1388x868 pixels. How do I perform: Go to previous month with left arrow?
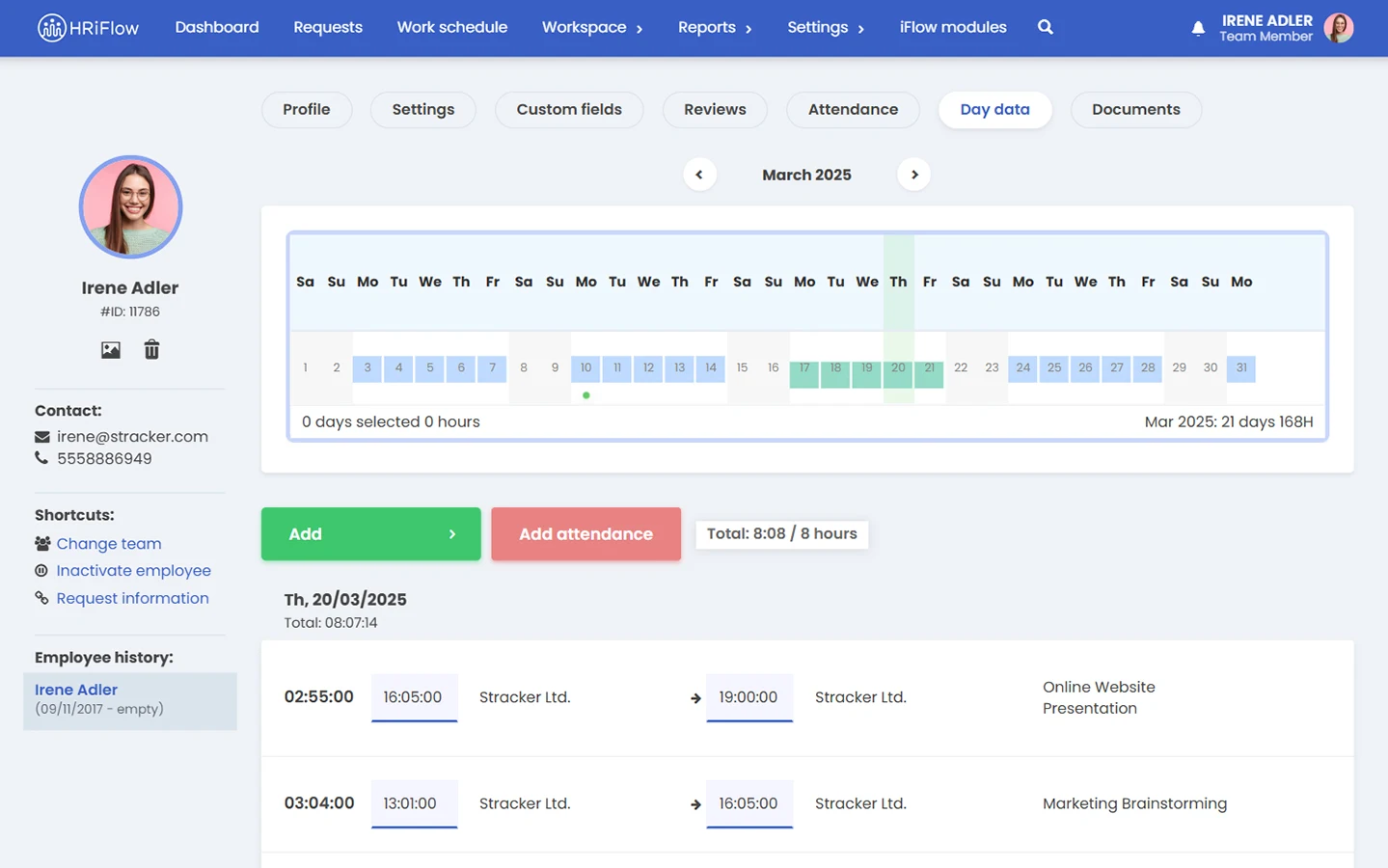click(699, 175)
